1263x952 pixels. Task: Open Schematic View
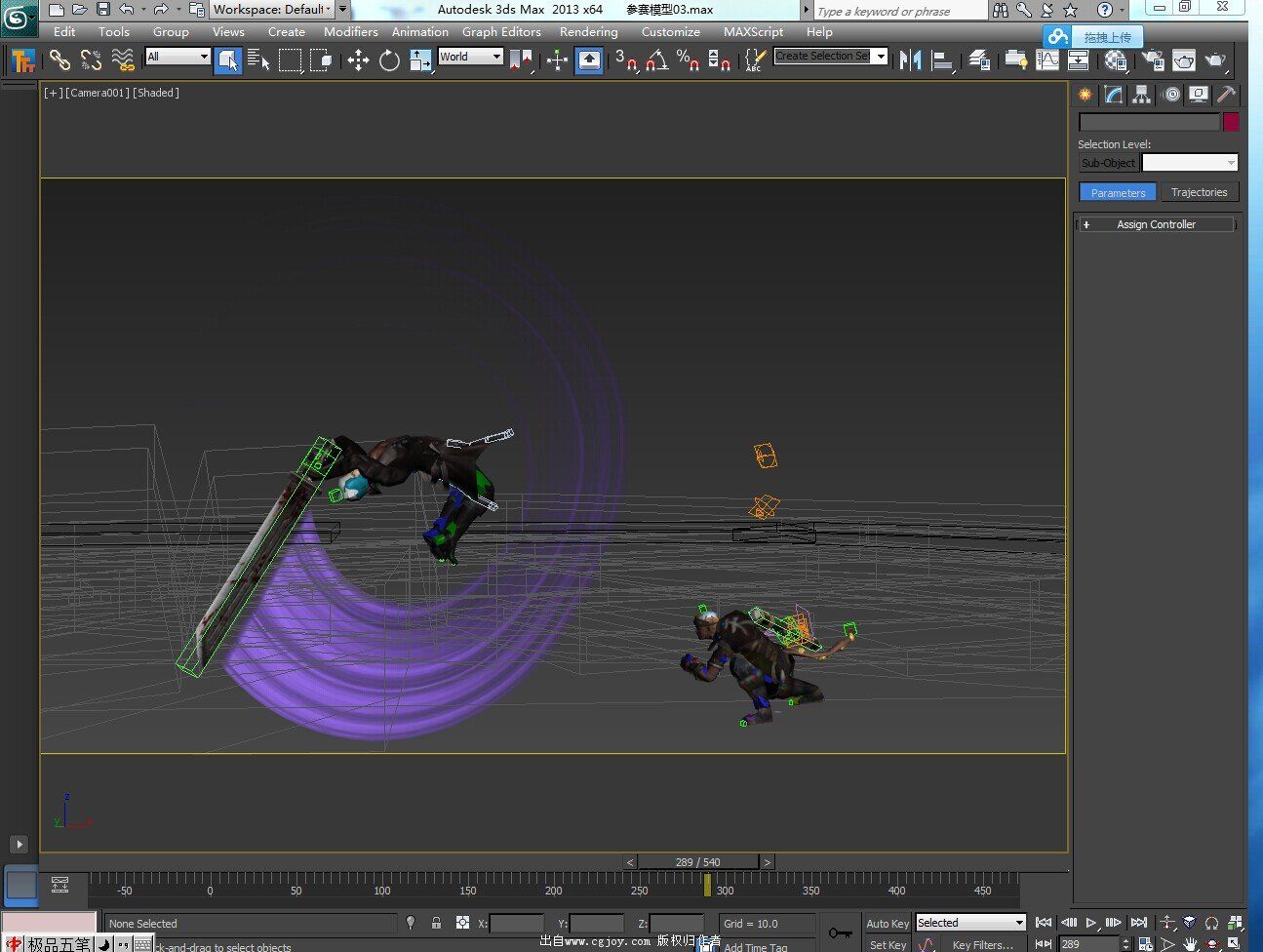click(x=1079, y=60)
